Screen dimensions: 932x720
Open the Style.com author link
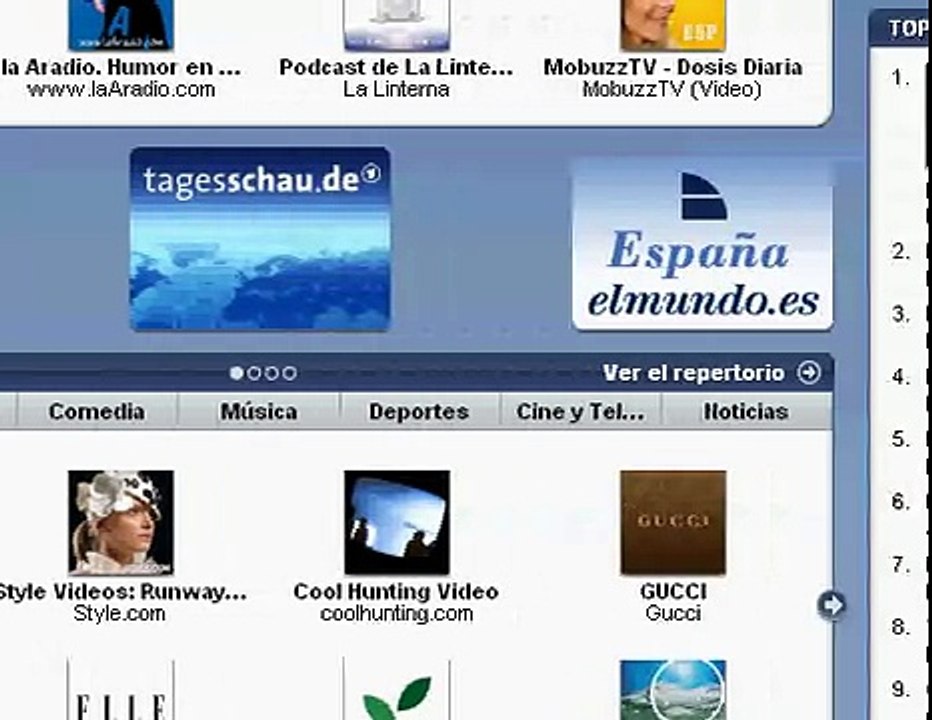(x=119, y=614)
